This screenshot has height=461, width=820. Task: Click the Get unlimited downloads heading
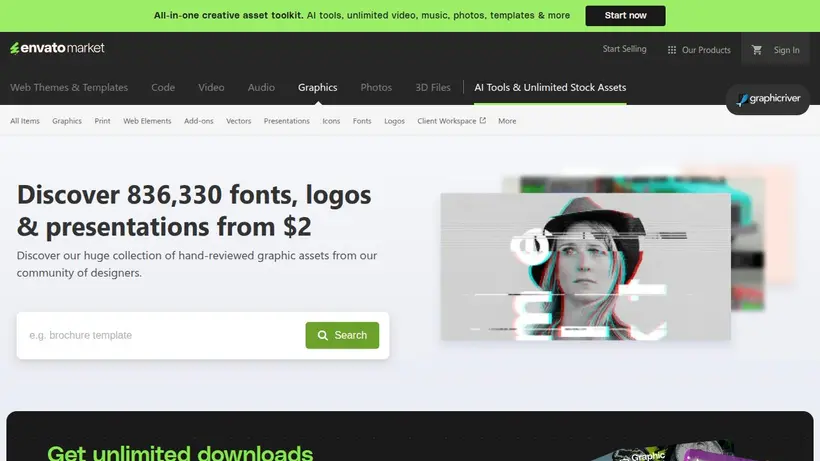coord(180,452)
